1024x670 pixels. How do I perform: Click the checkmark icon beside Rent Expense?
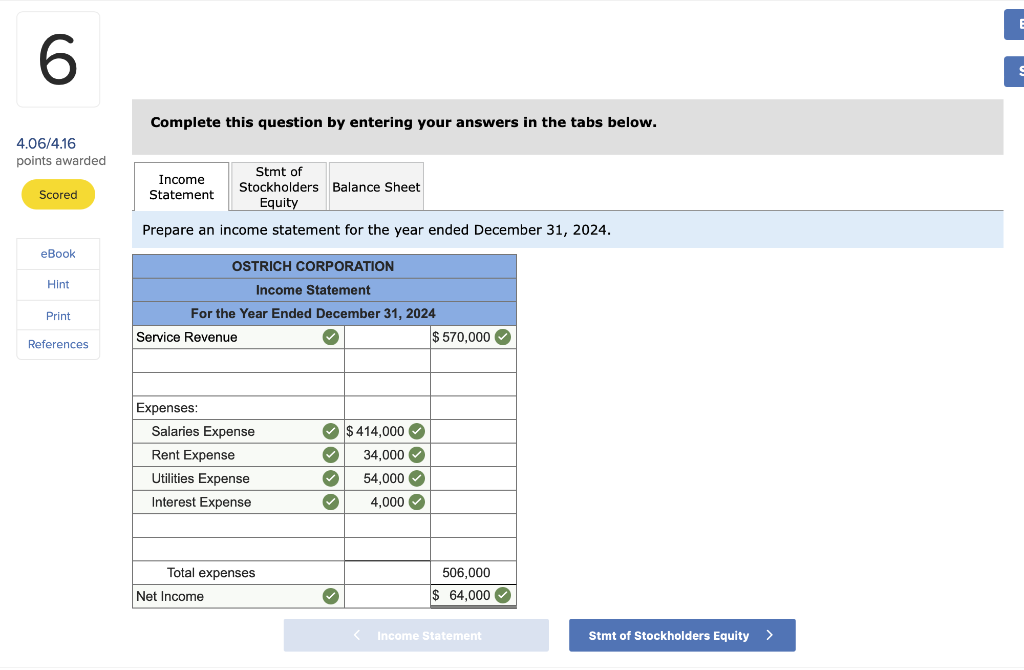point(330,454)
